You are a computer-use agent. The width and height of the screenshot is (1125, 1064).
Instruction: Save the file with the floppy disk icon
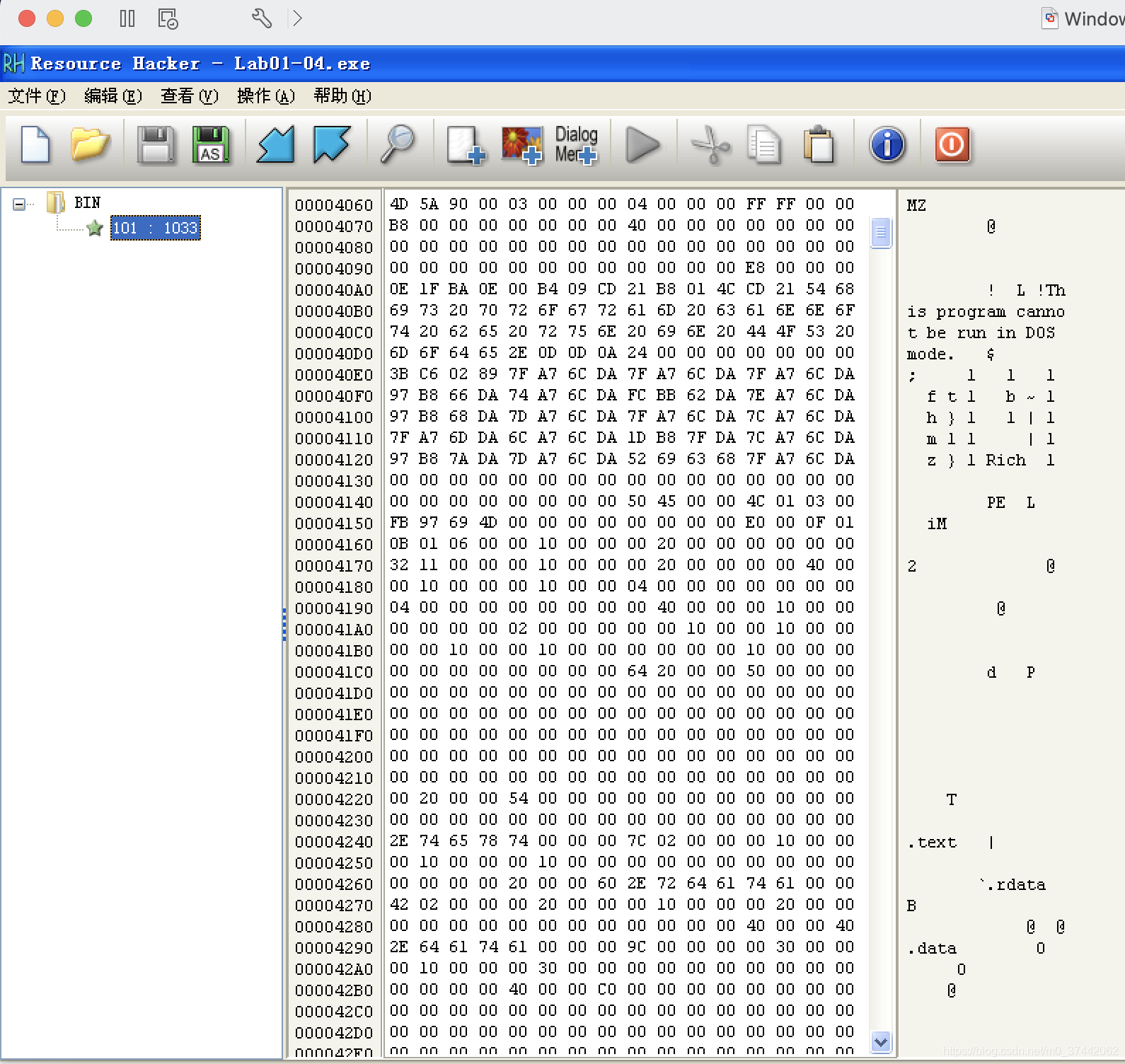(x=155, y=146)
